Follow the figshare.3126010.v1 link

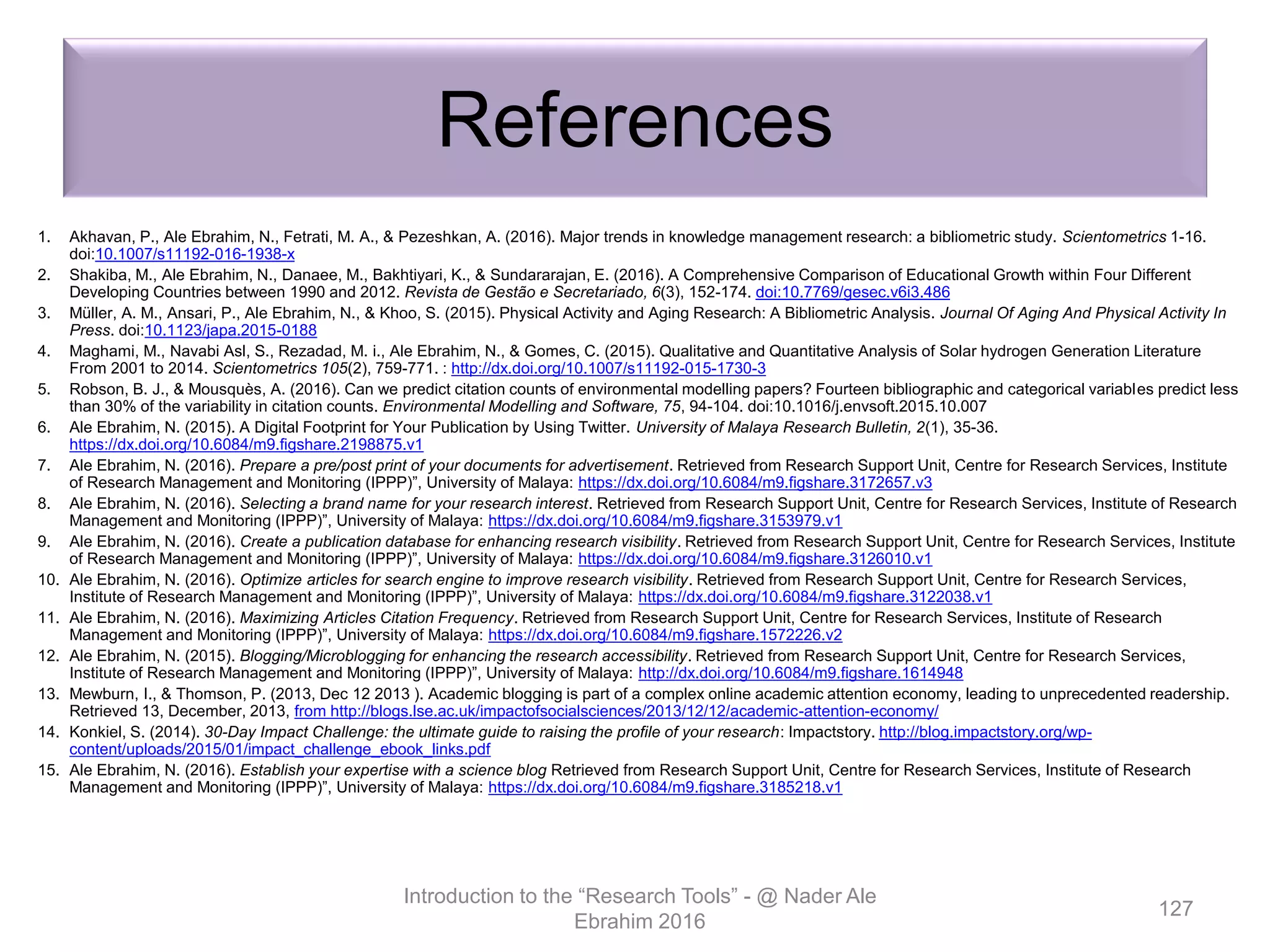click(x=755, y=558)
